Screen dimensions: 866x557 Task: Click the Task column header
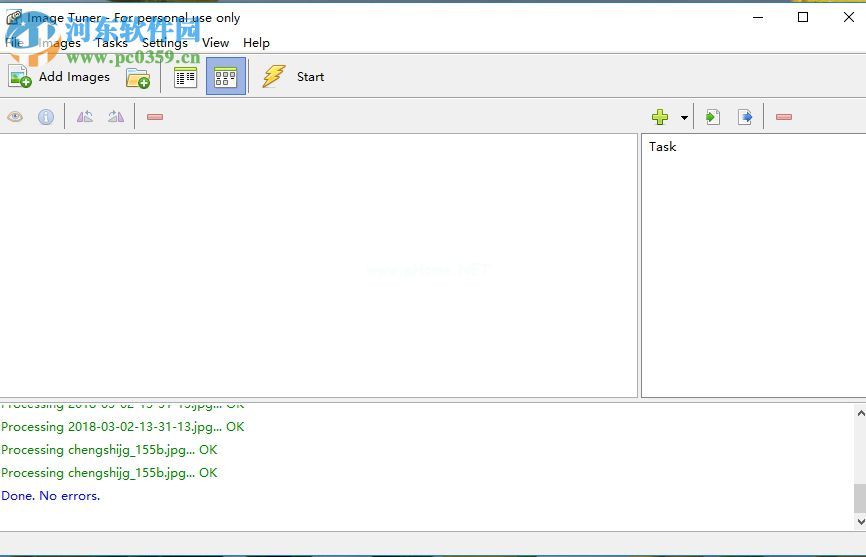662,147
